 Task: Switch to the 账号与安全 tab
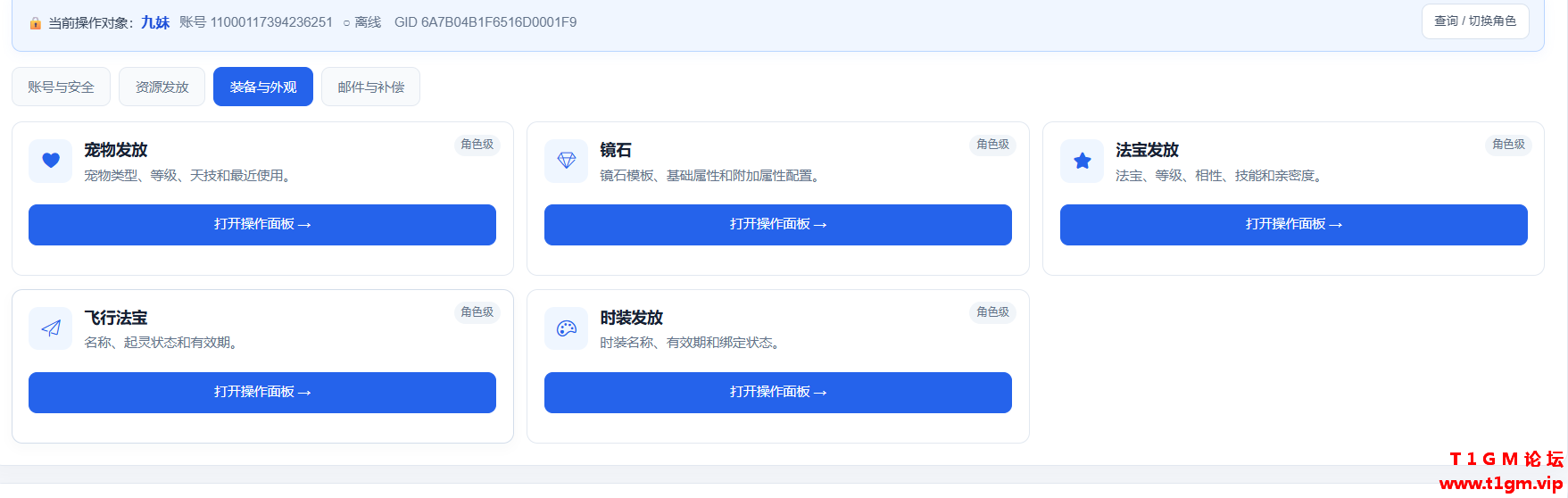[61, 87]
